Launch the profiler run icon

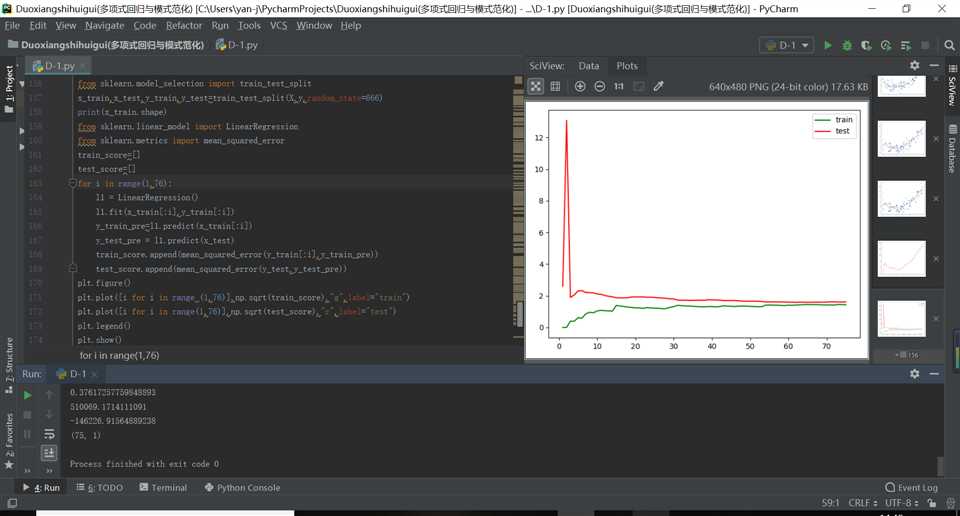885,45
